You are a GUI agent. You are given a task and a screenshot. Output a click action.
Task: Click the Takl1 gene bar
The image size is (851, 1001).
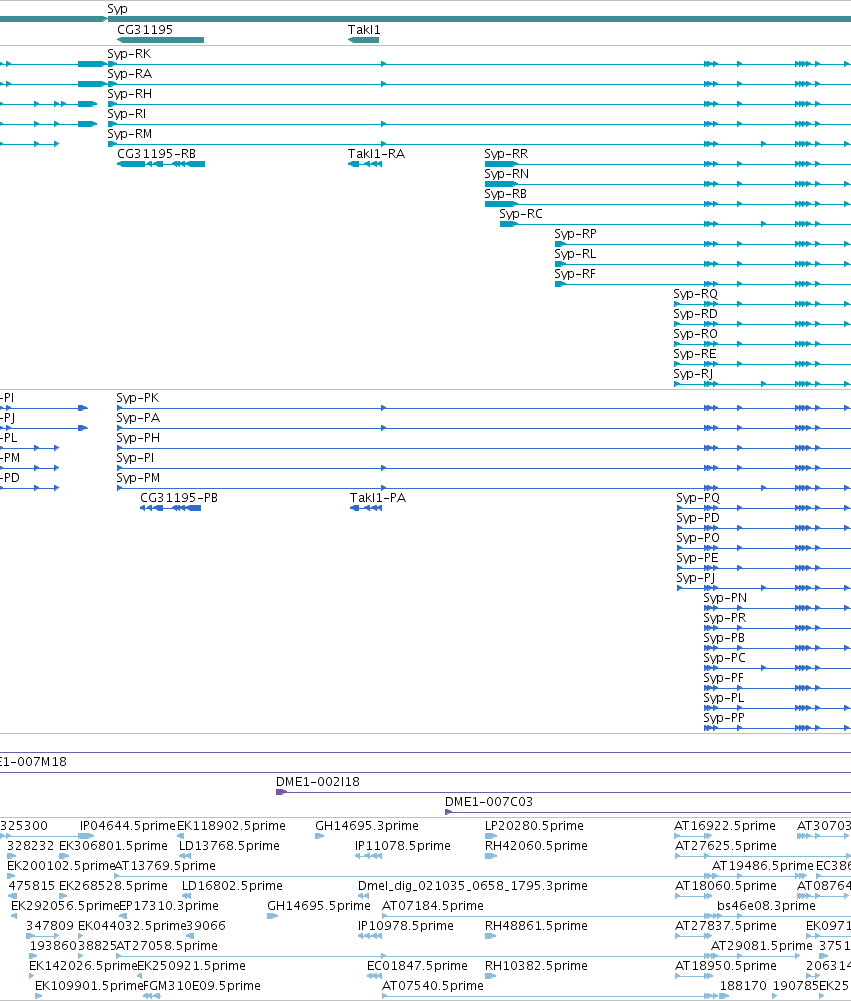point(363,40)
